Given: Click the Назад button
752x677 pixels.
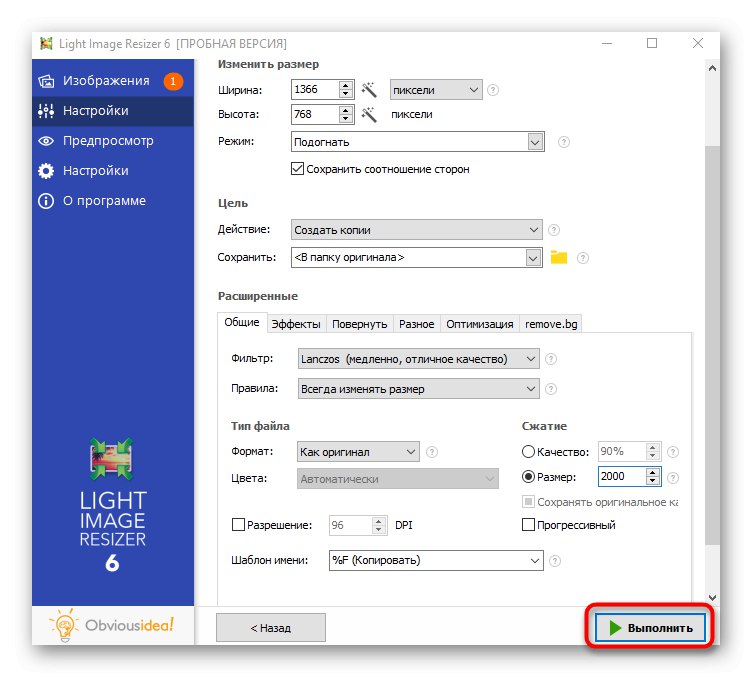Looking at the screenshot, I should point(270,628).
